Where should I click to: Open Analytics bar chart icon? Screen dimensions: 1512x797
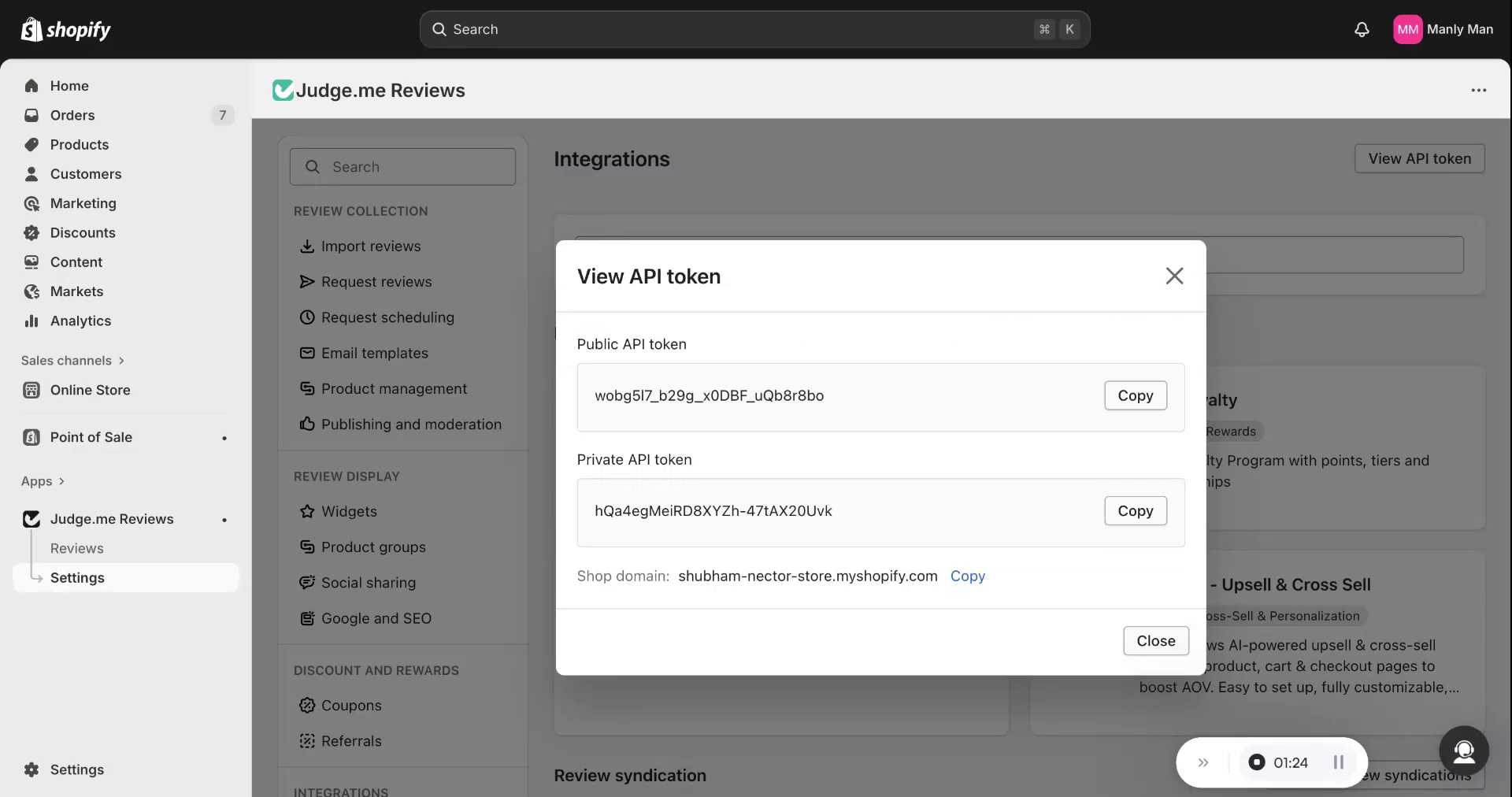coord(31,321)
